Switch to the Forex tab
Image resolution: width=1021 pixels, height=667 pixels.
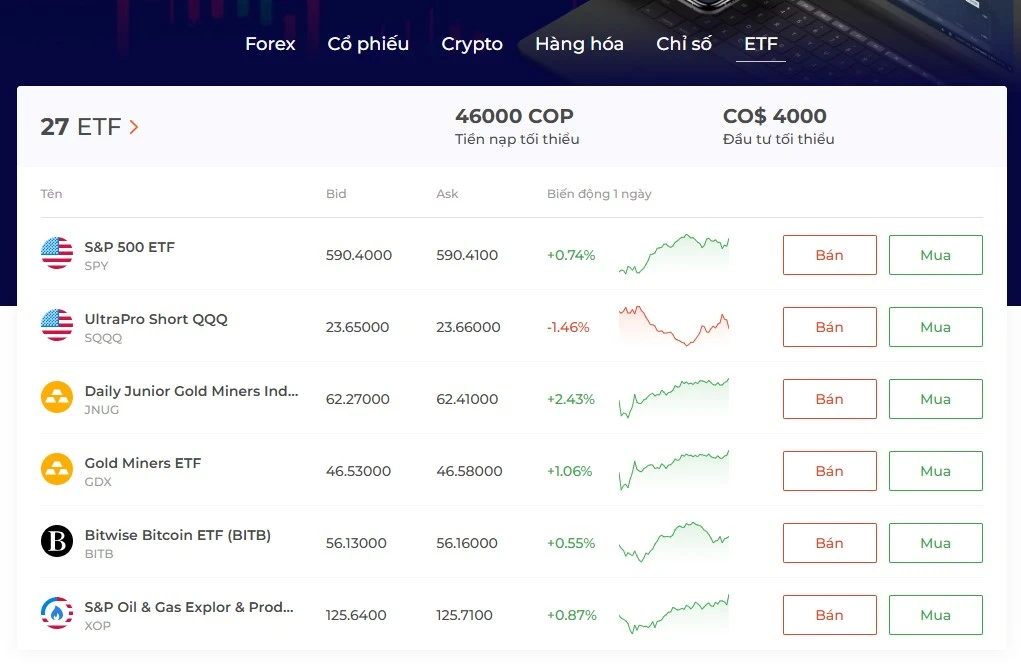tap(270, 44)
